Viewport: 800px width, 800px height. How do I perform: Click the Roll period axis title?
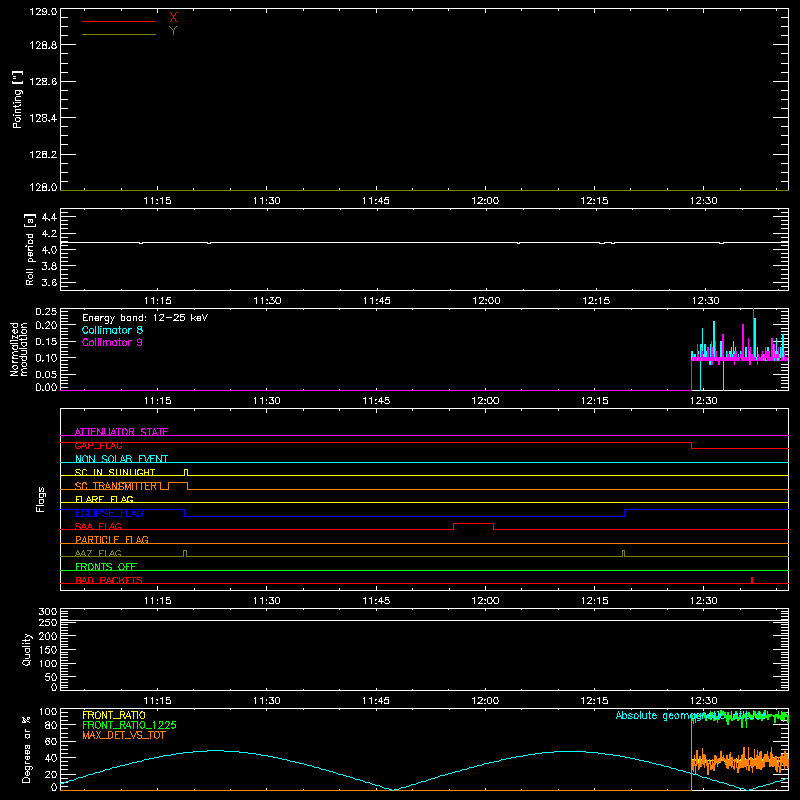click(30, 249)
